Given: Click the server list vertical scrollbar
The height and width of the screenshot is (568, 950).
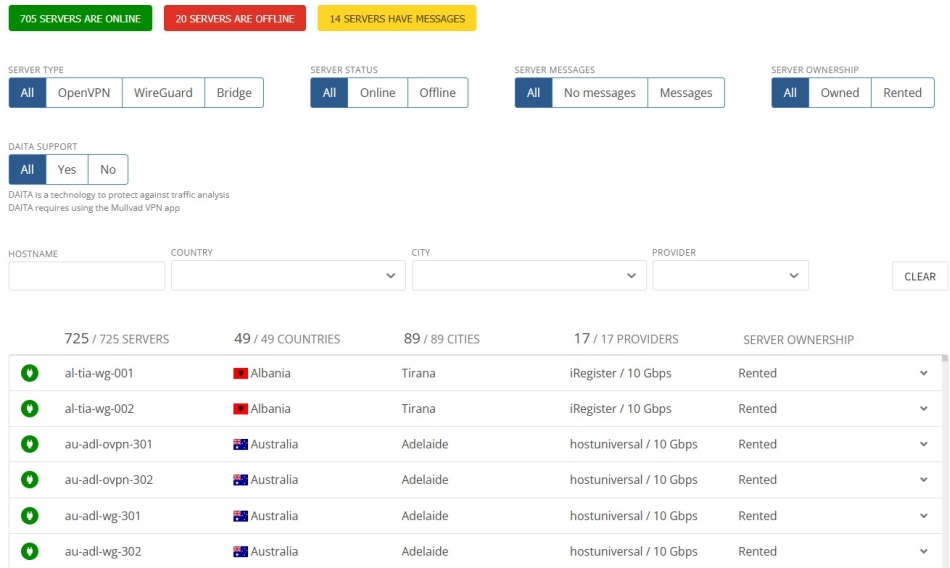Looking at the screenshot, I should [x=945, y=460].
